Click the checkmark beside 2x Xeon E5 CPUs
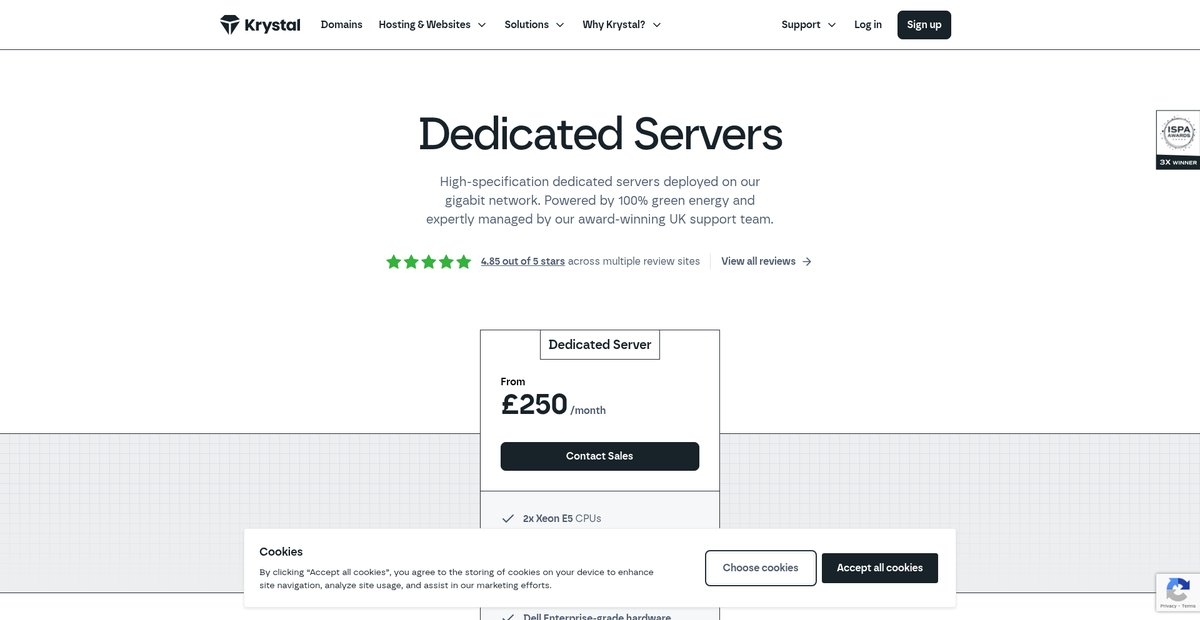Screen dimensions: 1200x620 (x=508, y=519)
